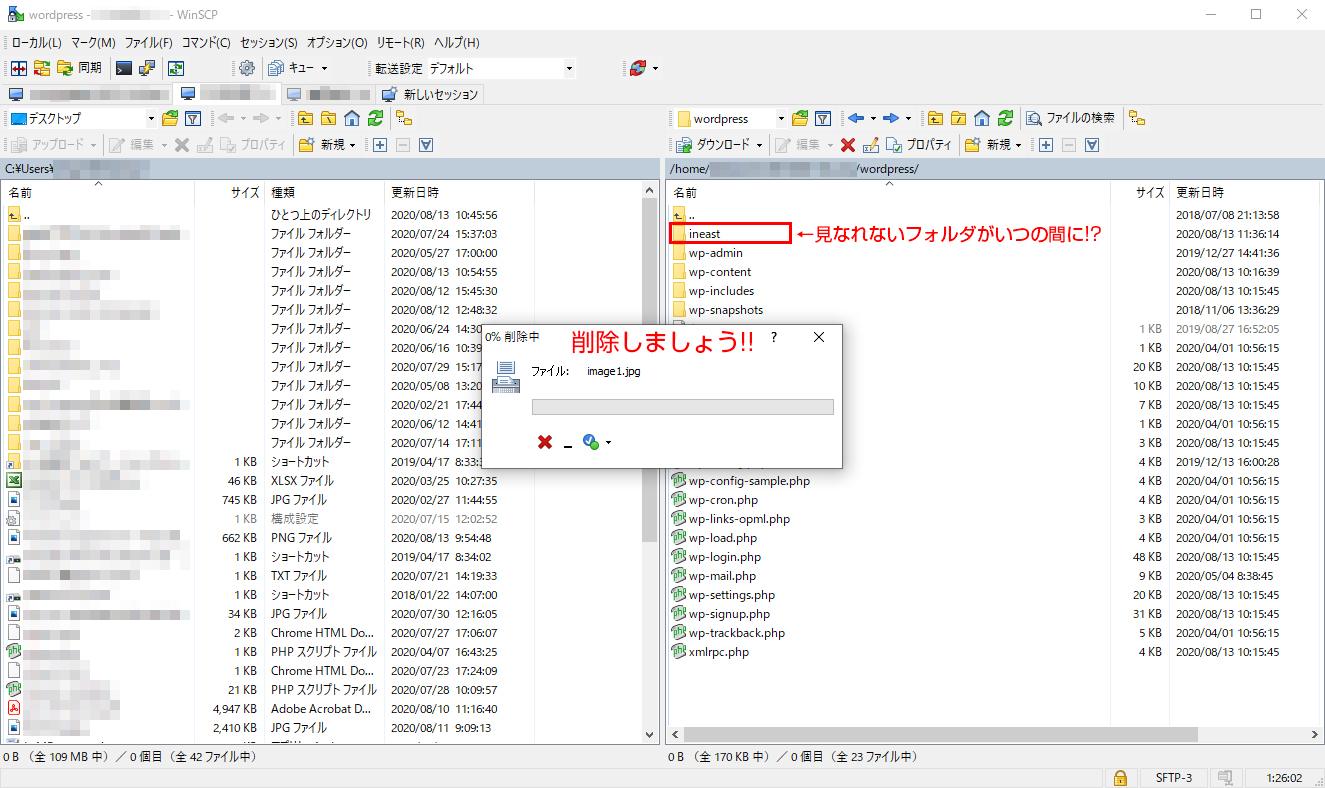Expand the remote forward history dropdown
Viewport: 1325px width, 788px height.
pyautogui.click(x=908, y=118)
